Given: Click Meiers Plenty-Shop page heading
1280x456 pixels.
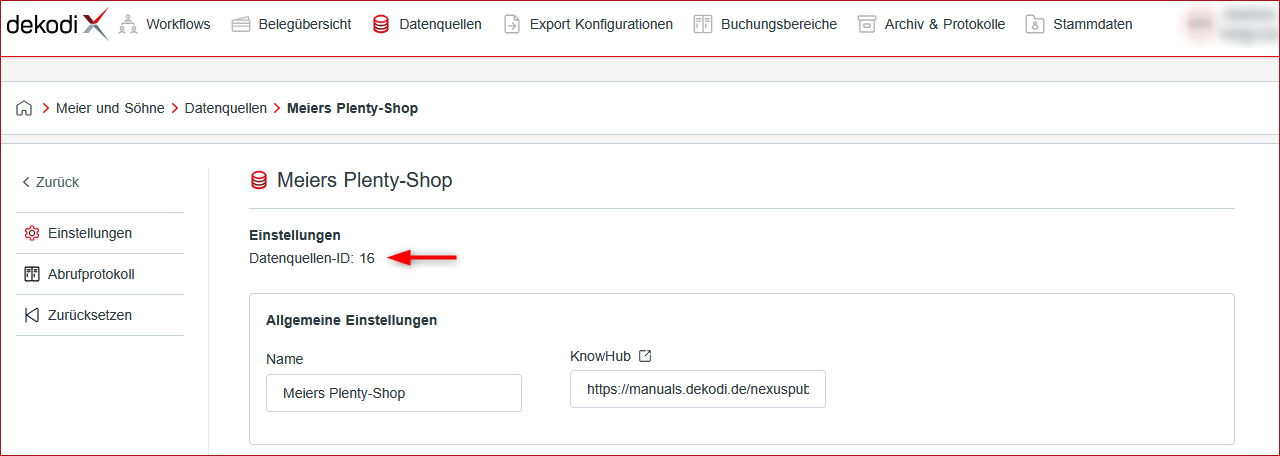Looking at the screenshot, I should pos(364,180).
